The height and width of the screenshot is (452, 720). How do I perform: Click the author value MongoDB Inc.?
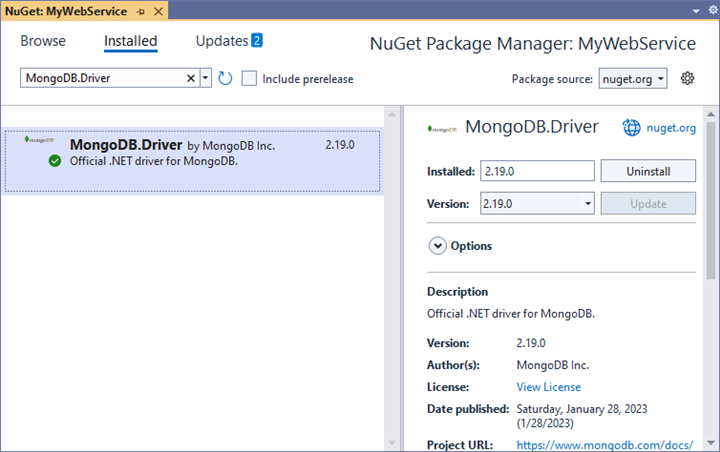(552, 365)
